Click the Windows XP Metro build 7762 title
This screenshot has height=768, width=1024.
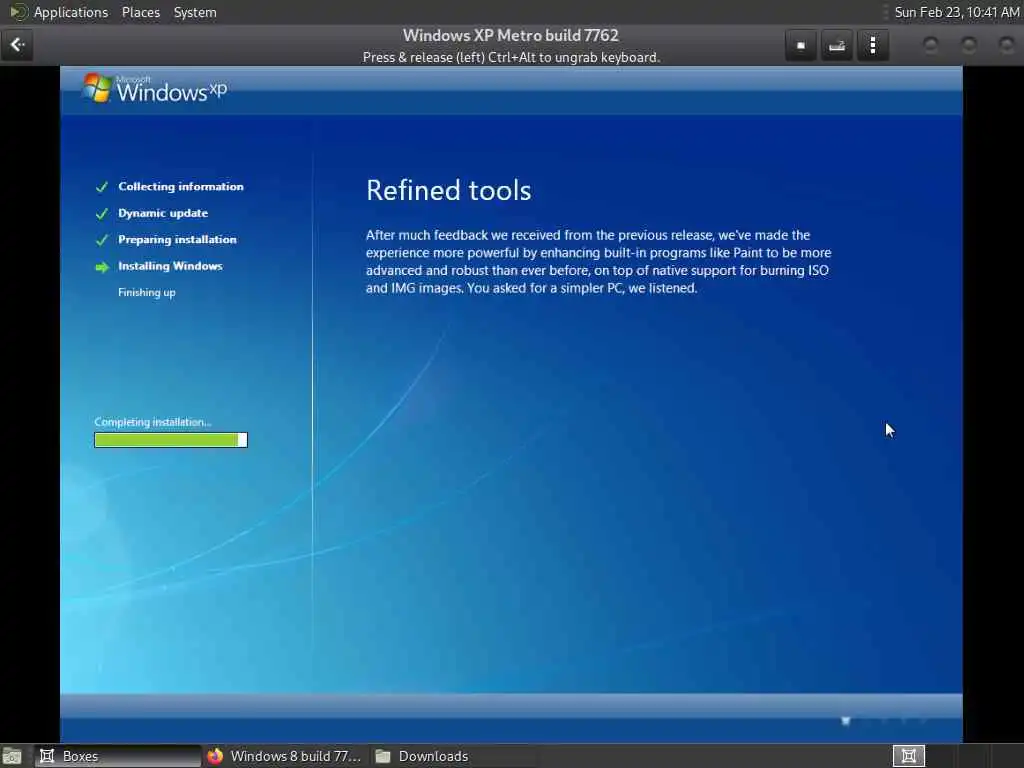click(510, 35)
